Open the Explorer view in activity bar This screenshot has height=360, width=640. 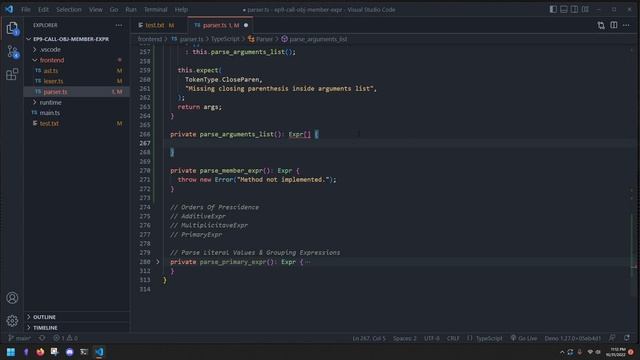(x=12, y=28)
